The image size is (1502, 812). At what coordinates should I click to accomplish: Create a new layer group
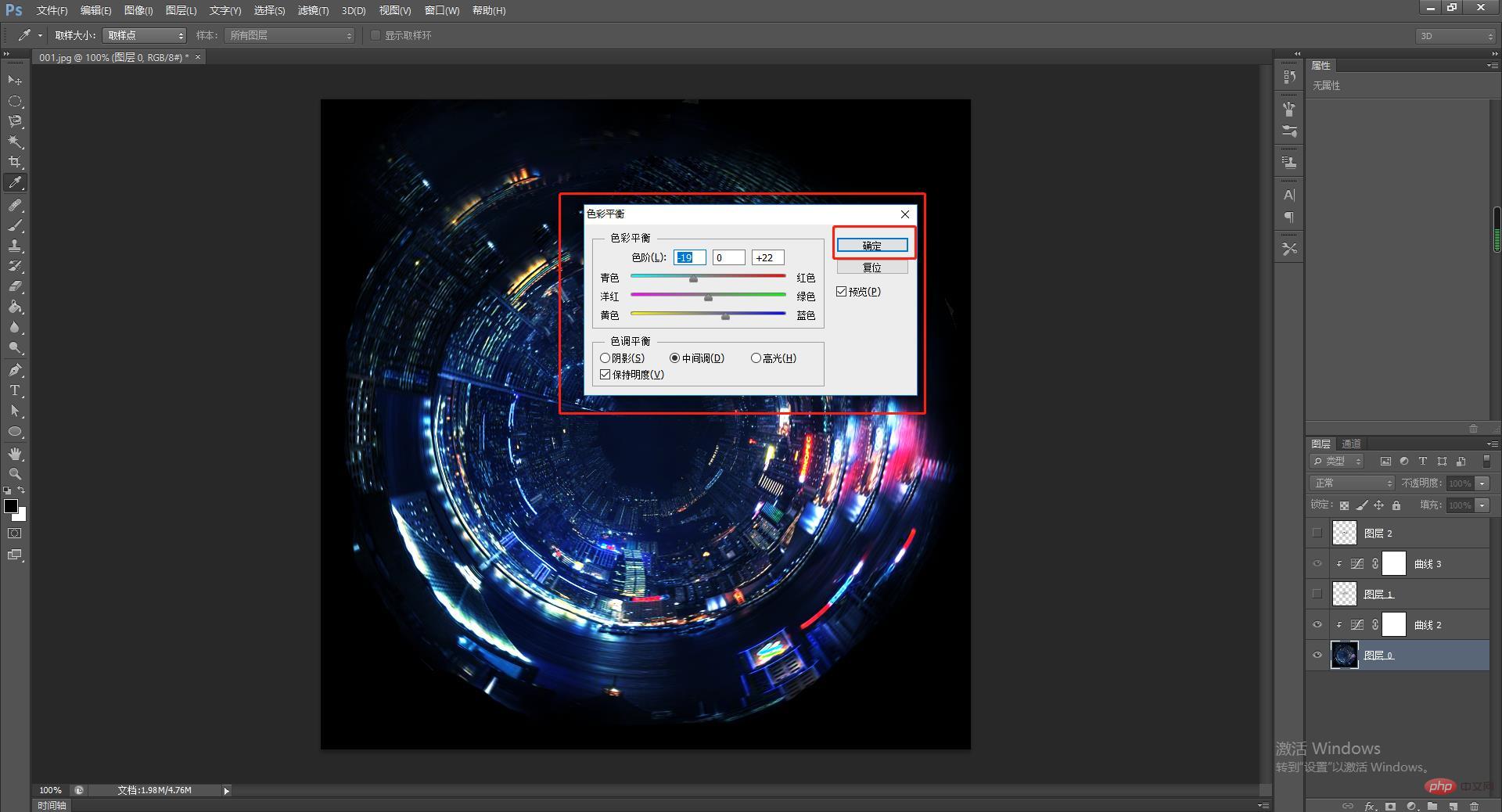pyautogui.click(x=1432, y=806)
